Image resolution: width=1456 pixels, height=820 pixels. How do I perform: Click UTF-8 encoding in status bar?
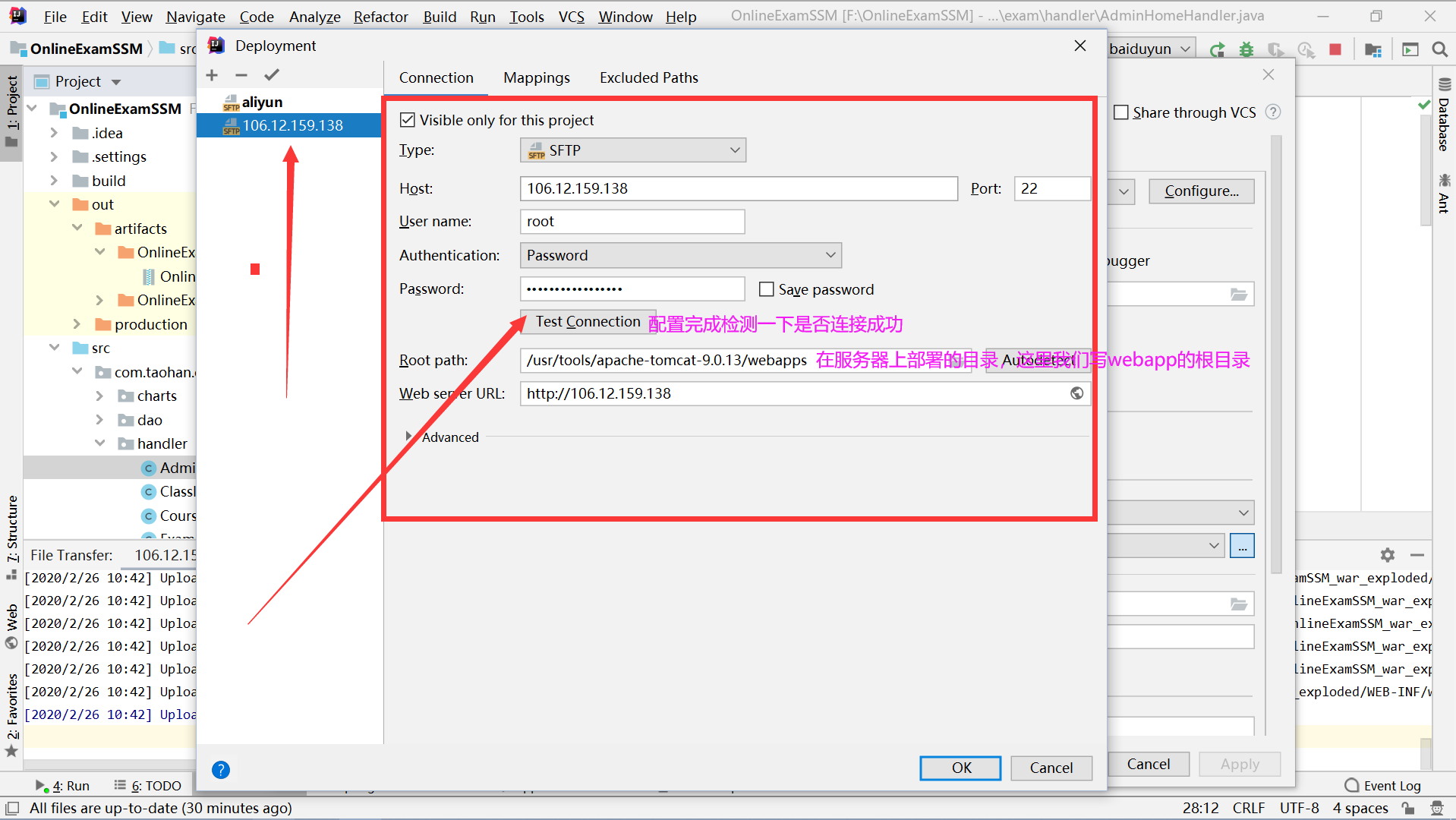tap(1300, 809)
